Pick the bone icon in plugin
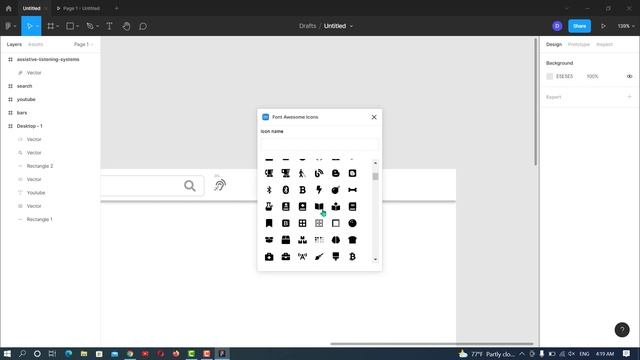 [352, 190]
